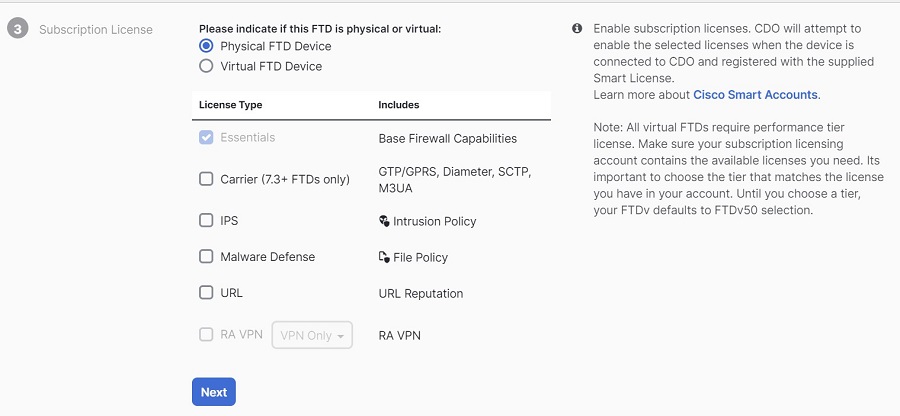Click the Subscription License step title
The width and height of the screenshot is (900, 416).
click(x=96, y=29)
